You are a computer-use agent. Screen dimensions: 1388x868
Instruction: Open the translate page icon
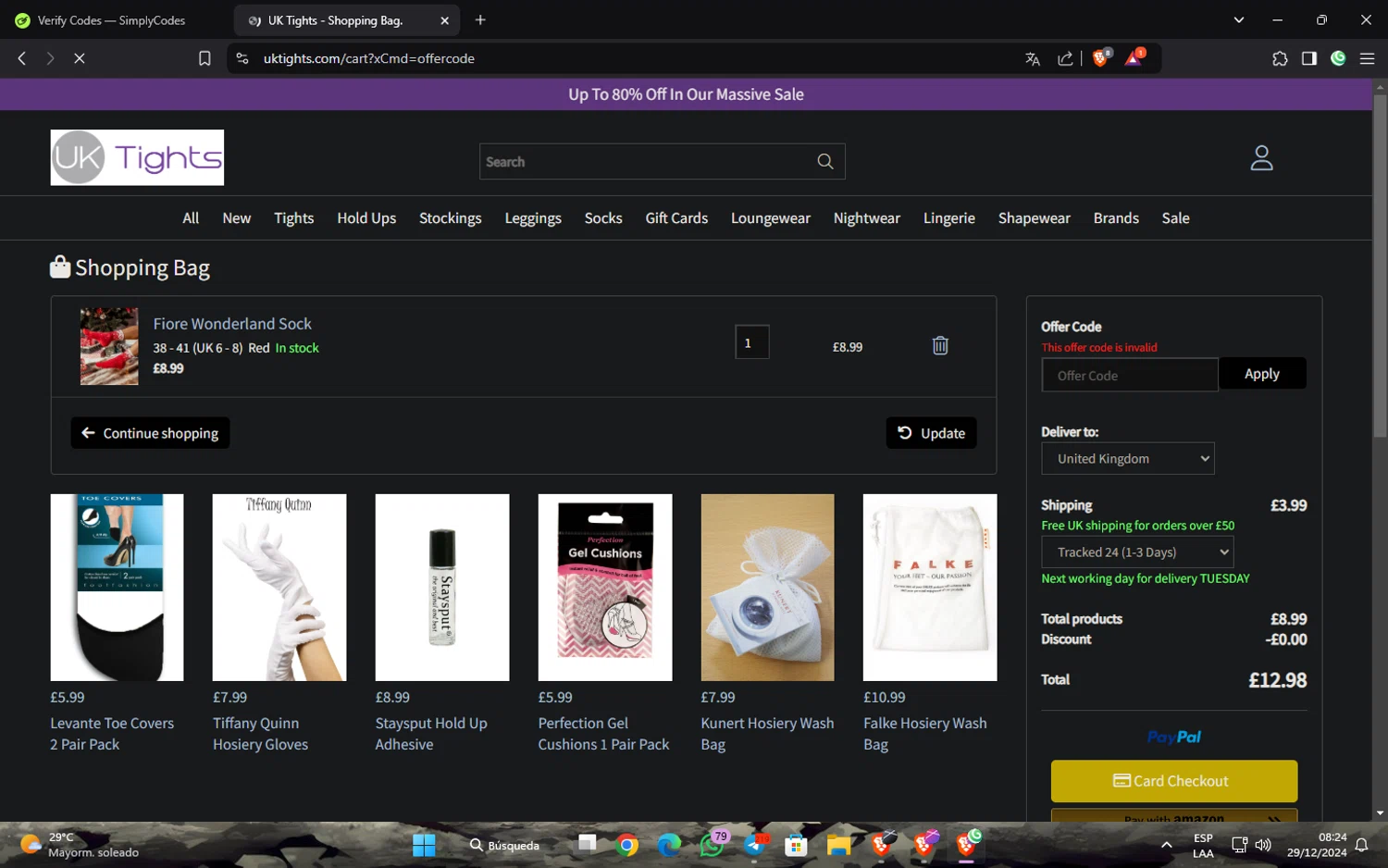(1033, 58)
